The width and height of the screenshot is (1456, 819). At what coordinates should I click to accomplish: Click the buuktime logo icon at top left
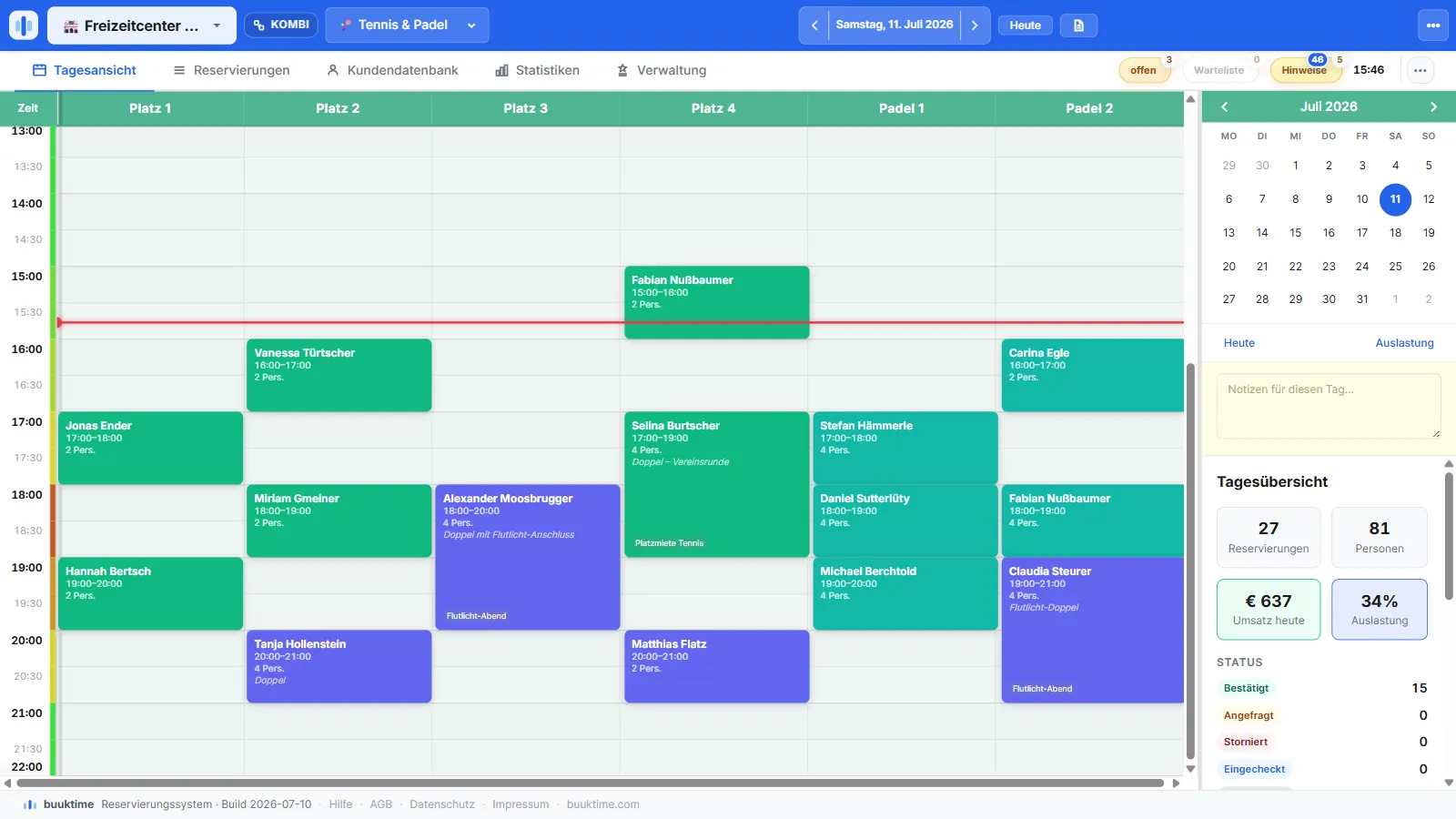[24, 25]
